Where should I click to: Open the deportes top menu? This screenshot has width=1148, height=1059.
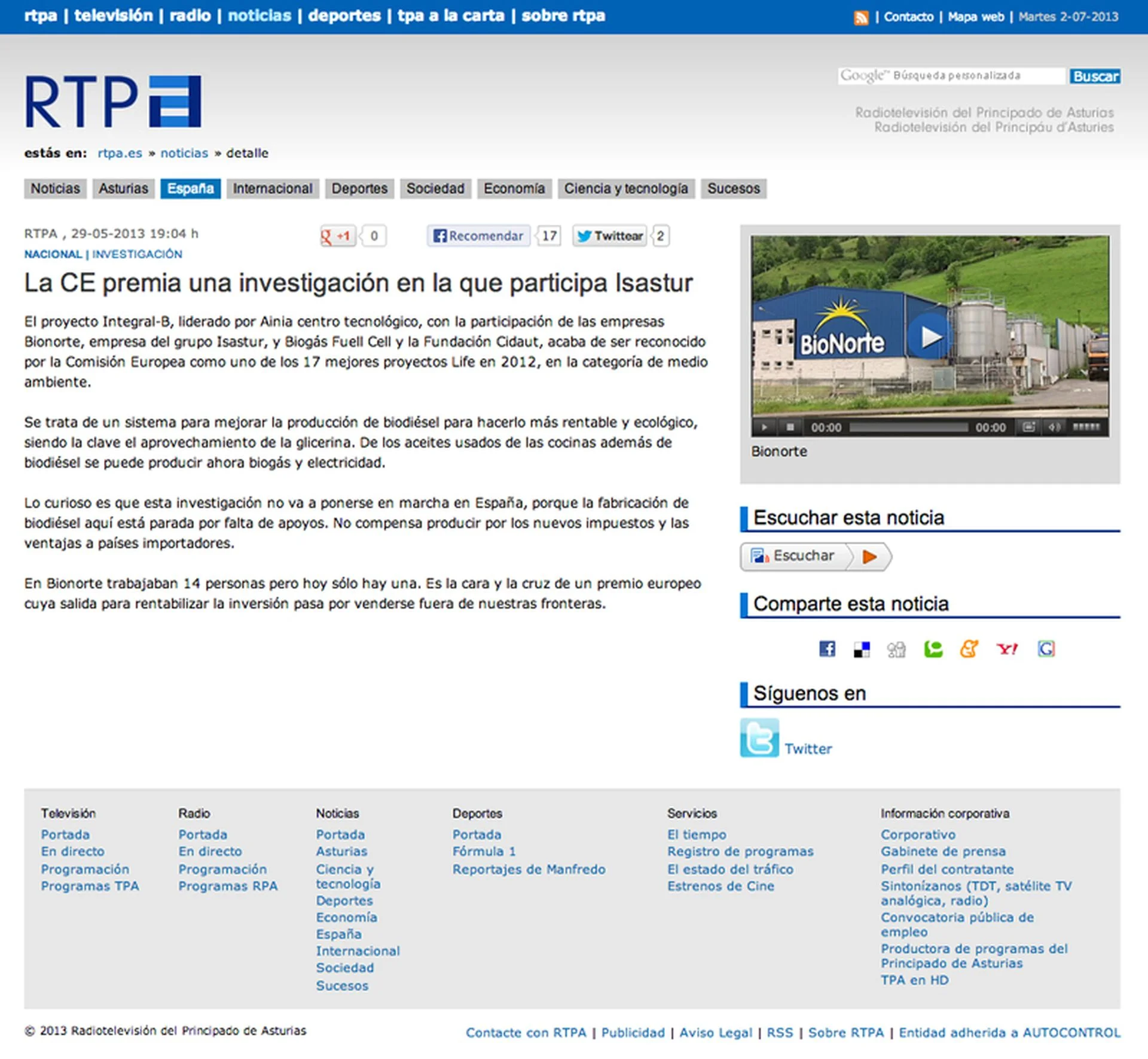click(344, 16)
